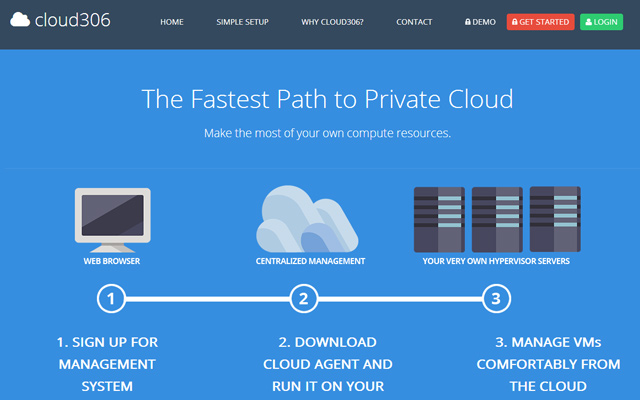This screenshot has width=640, height=400.
Task: Click the step 3 circle marker
Action: [x=496, y=299]
